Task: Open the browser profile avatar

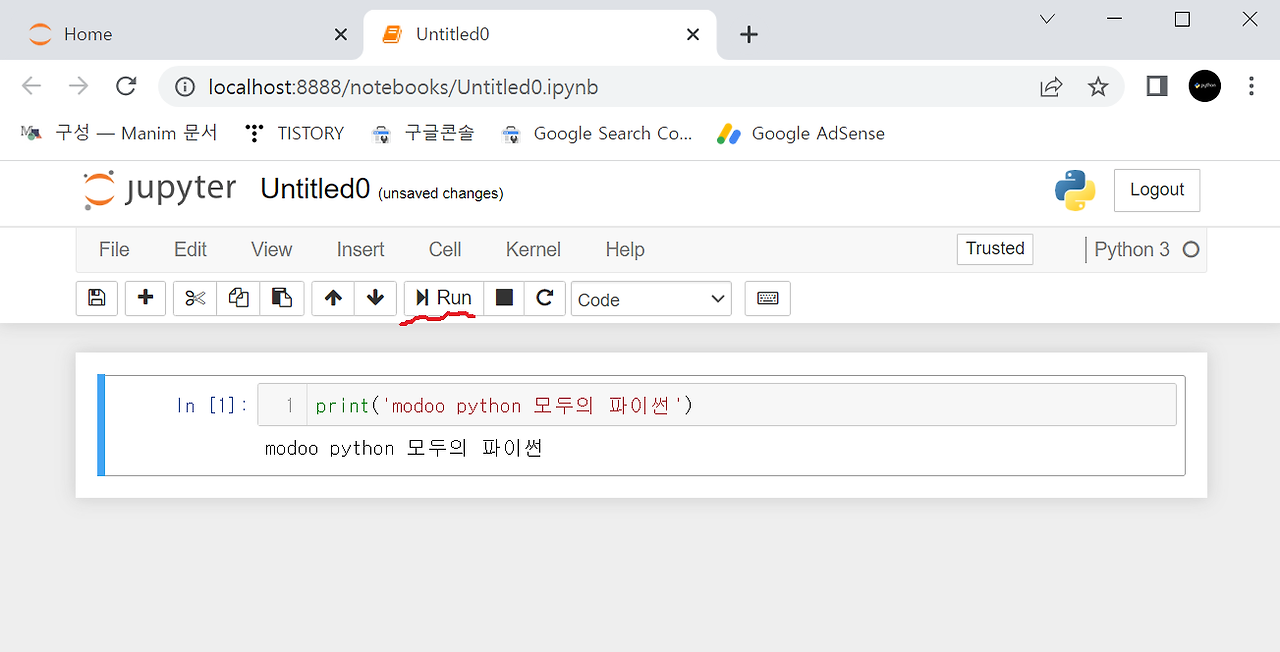Action: pyautogui.click(x=1205, y=87)
